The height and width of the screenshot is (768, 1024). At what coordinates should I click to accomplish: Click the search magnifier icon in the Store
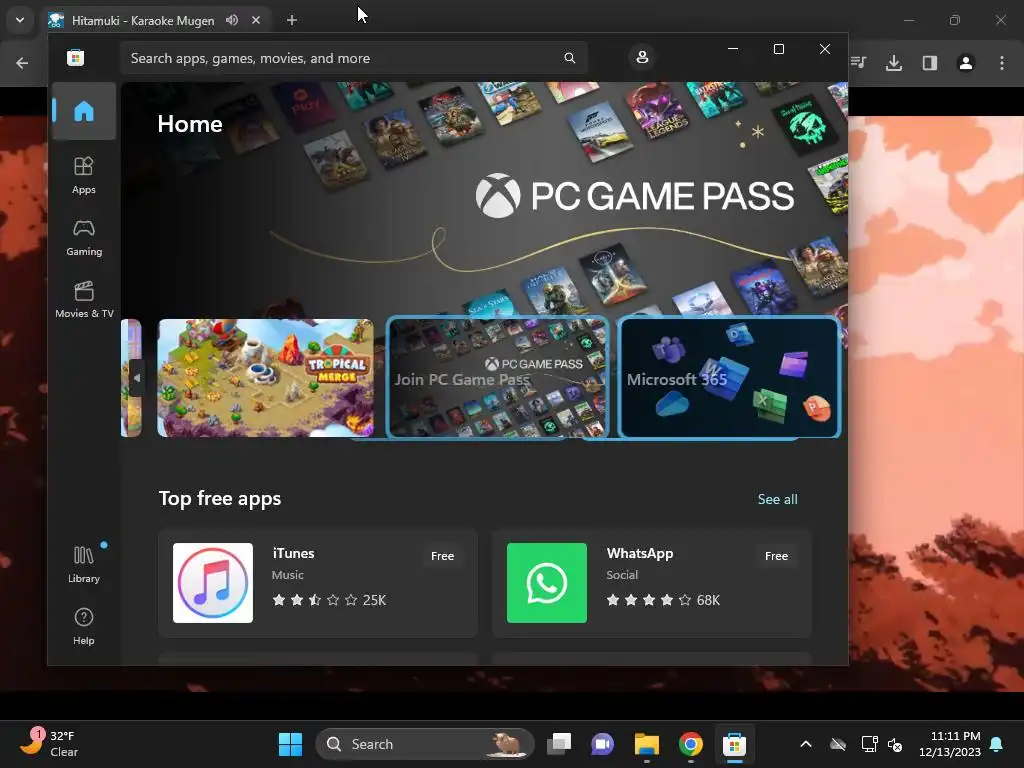pos(569,58)
